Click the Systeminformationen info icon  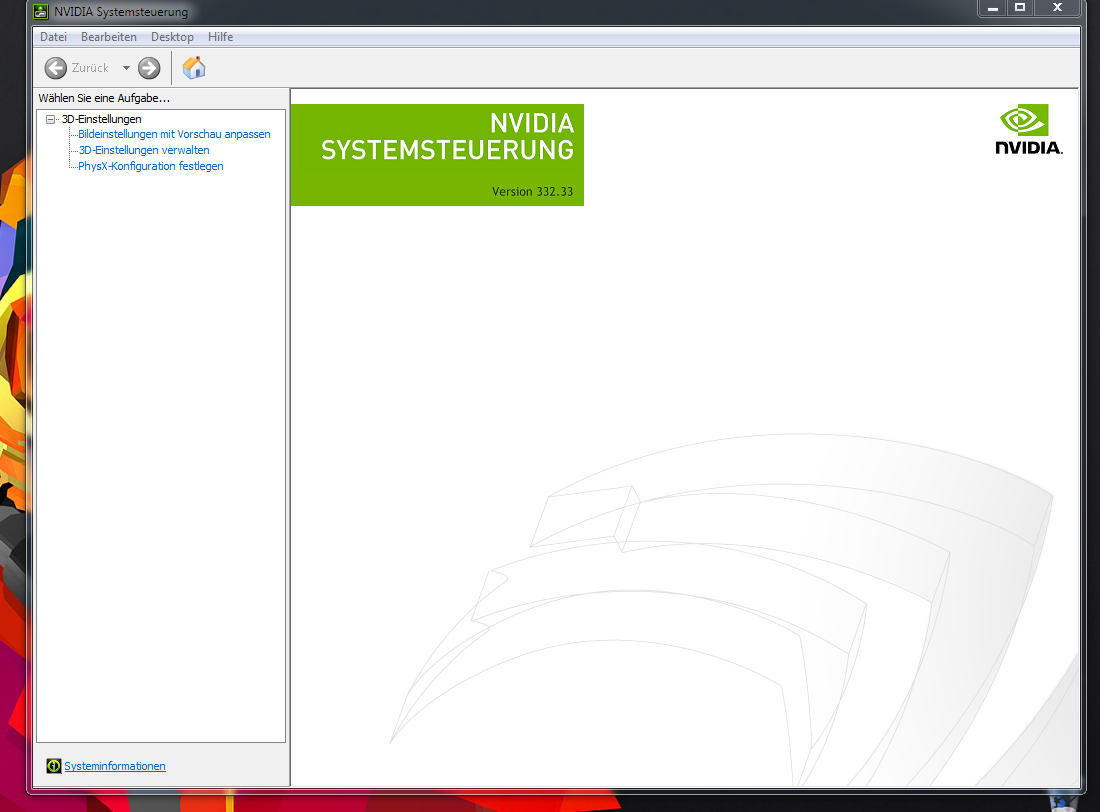pyautogui.click(x=53, y=766)
